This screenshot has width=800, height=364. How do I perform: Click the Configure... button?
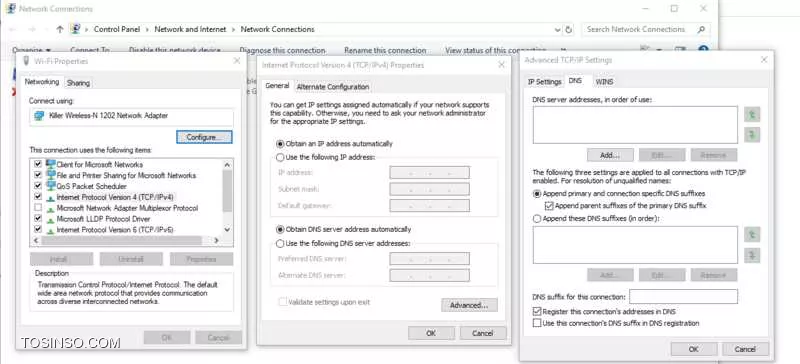click(x=204, y=137)
